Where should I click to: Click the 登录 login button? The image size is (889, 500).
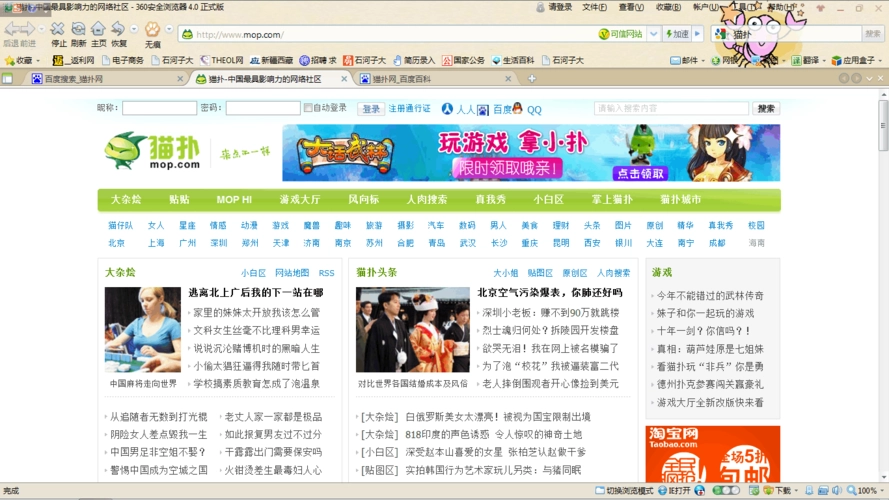(371, 108)
